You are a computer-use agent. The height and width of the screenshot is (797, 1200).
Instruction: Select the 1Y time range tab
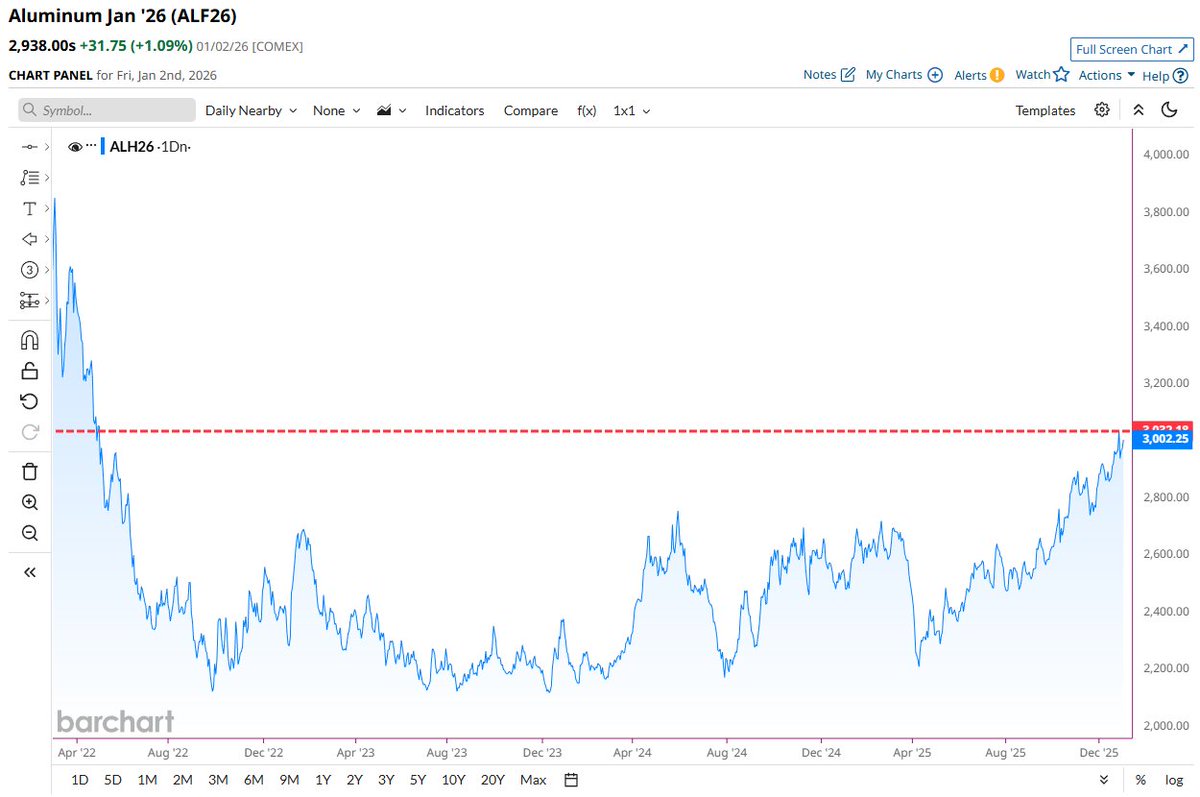coord(322,779)
